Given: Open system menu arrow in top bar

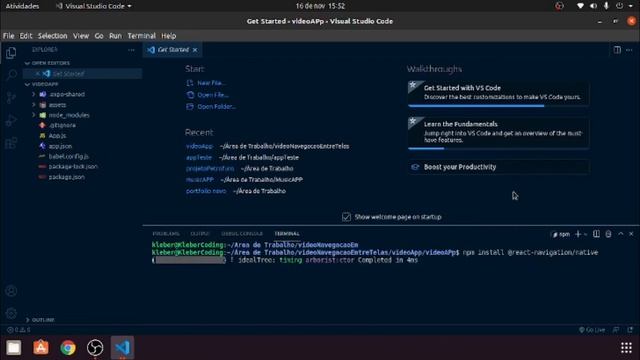Looking at the screenshot, I should [630, 6].
